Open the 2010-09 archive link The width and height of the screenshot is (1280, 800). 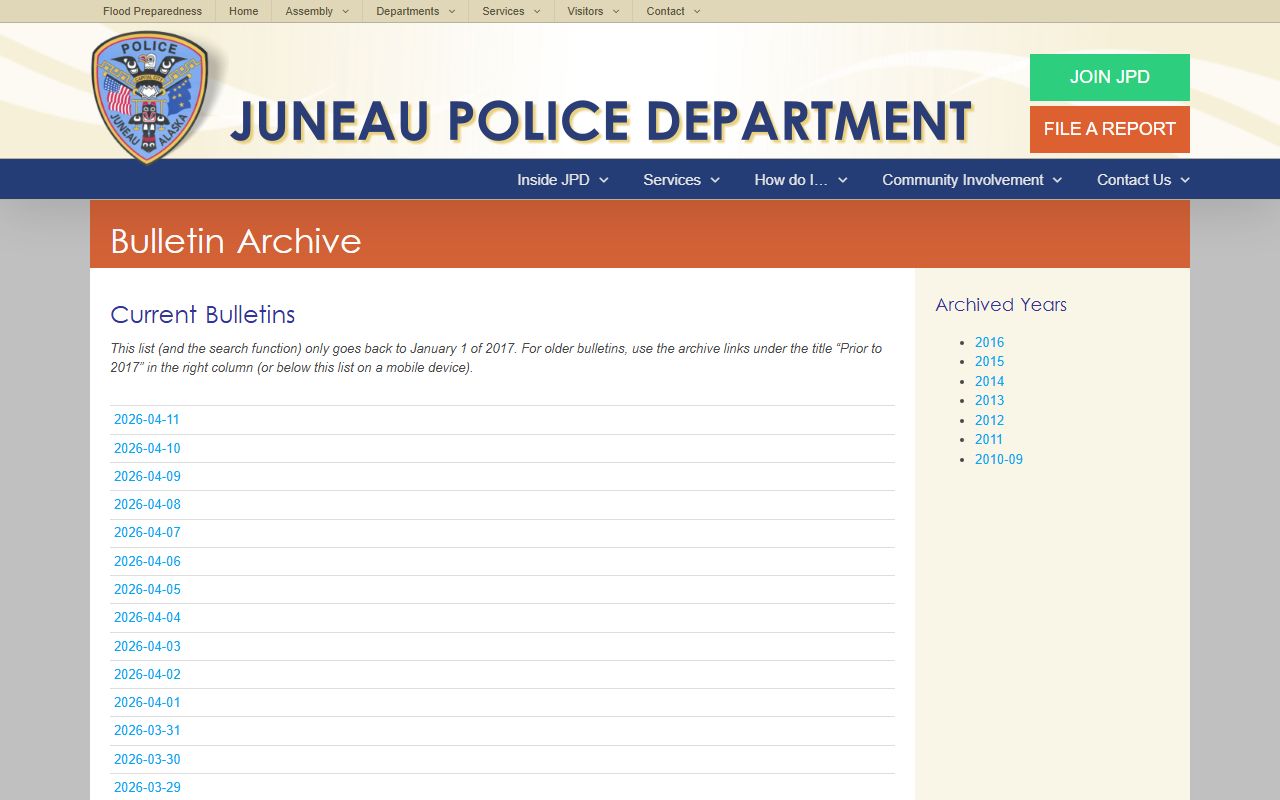click(999, 459)
